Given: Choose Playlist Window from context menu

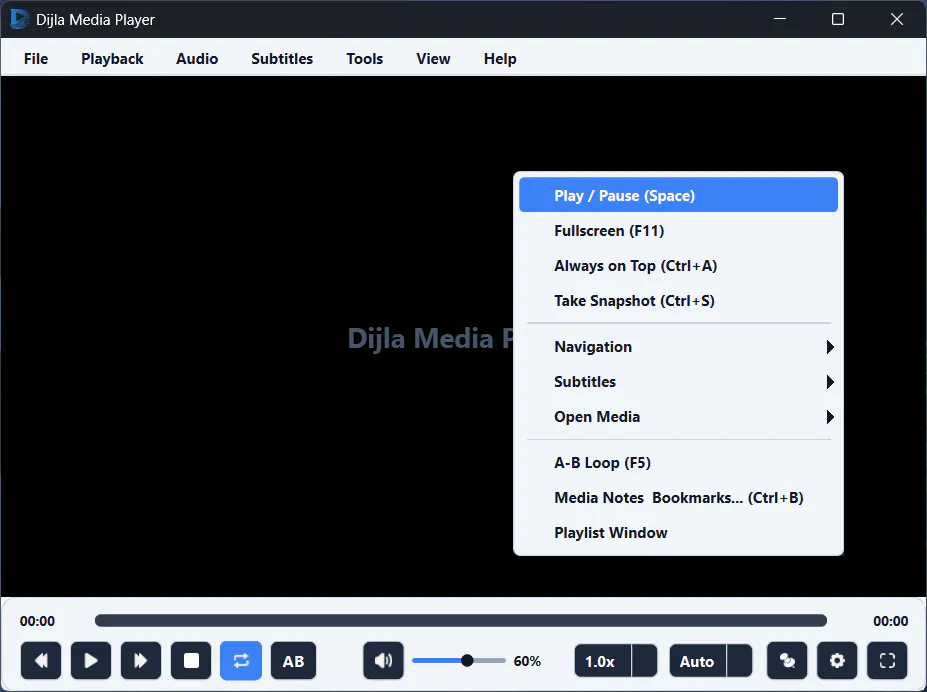Looking at the screenshot, I should pyautogui.click(x=678, y=532).
